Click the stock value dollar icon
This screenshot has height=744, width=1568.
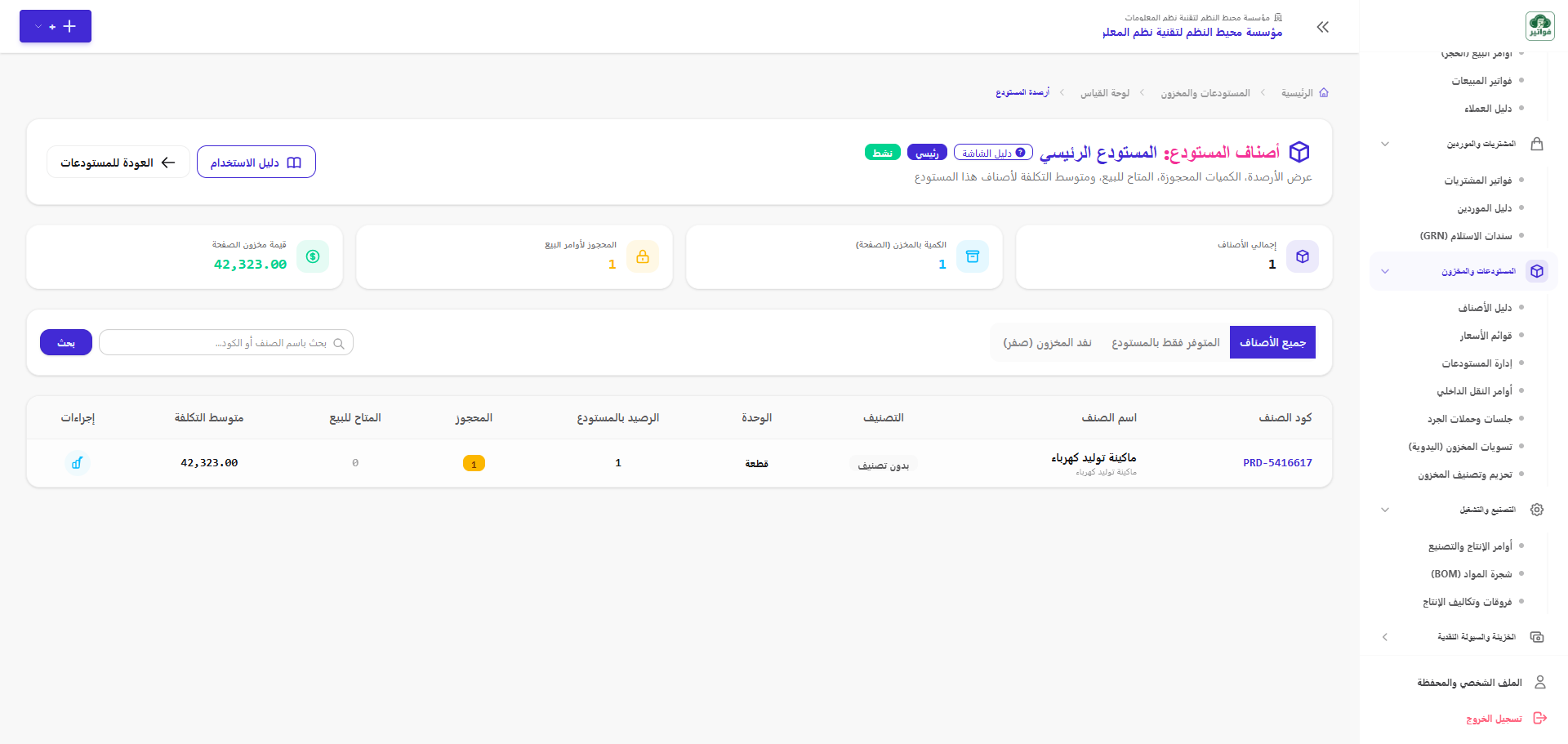click(313, 256)
